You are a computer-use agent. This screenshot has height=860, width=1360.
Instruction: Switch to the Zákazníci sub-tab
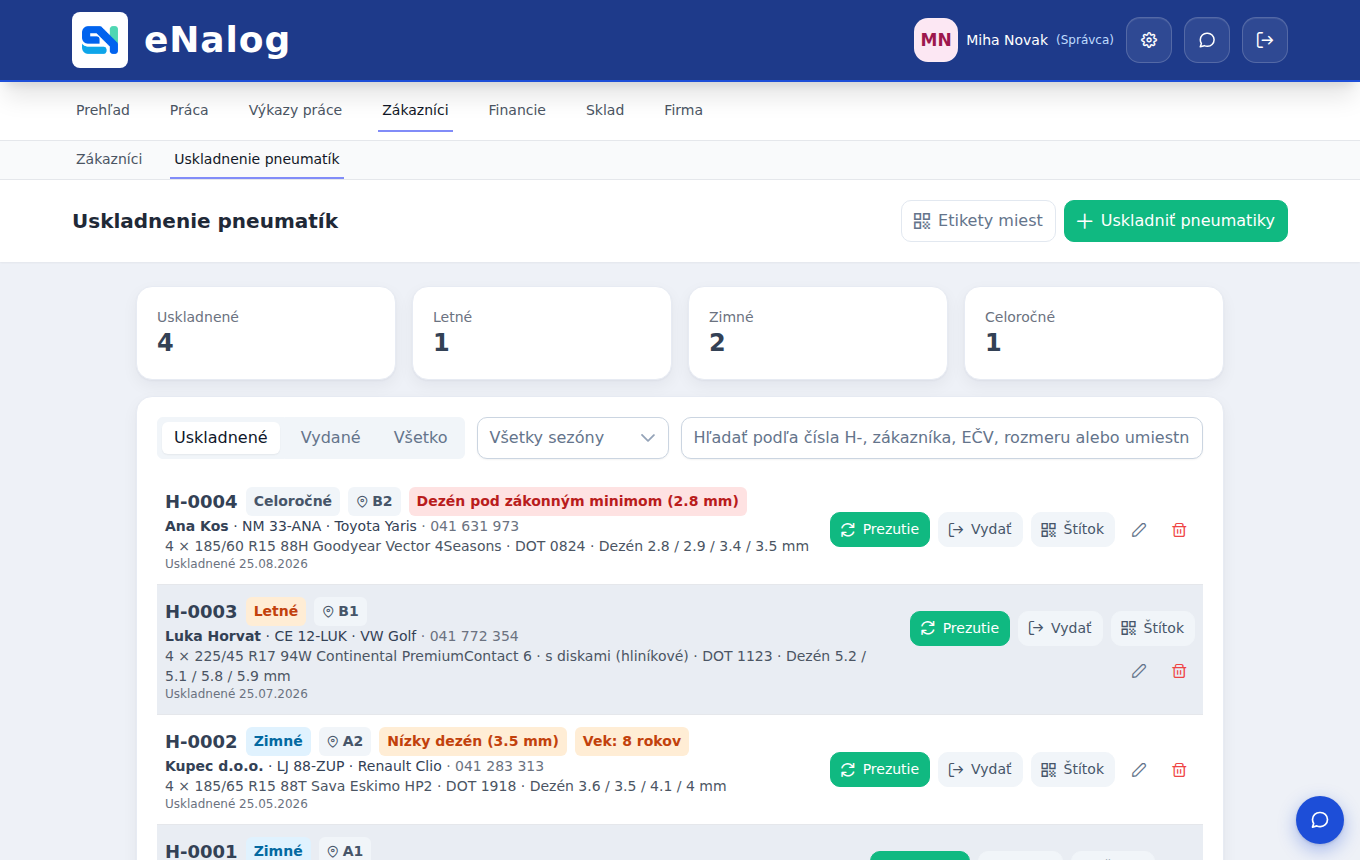click(x=109, y=159)
